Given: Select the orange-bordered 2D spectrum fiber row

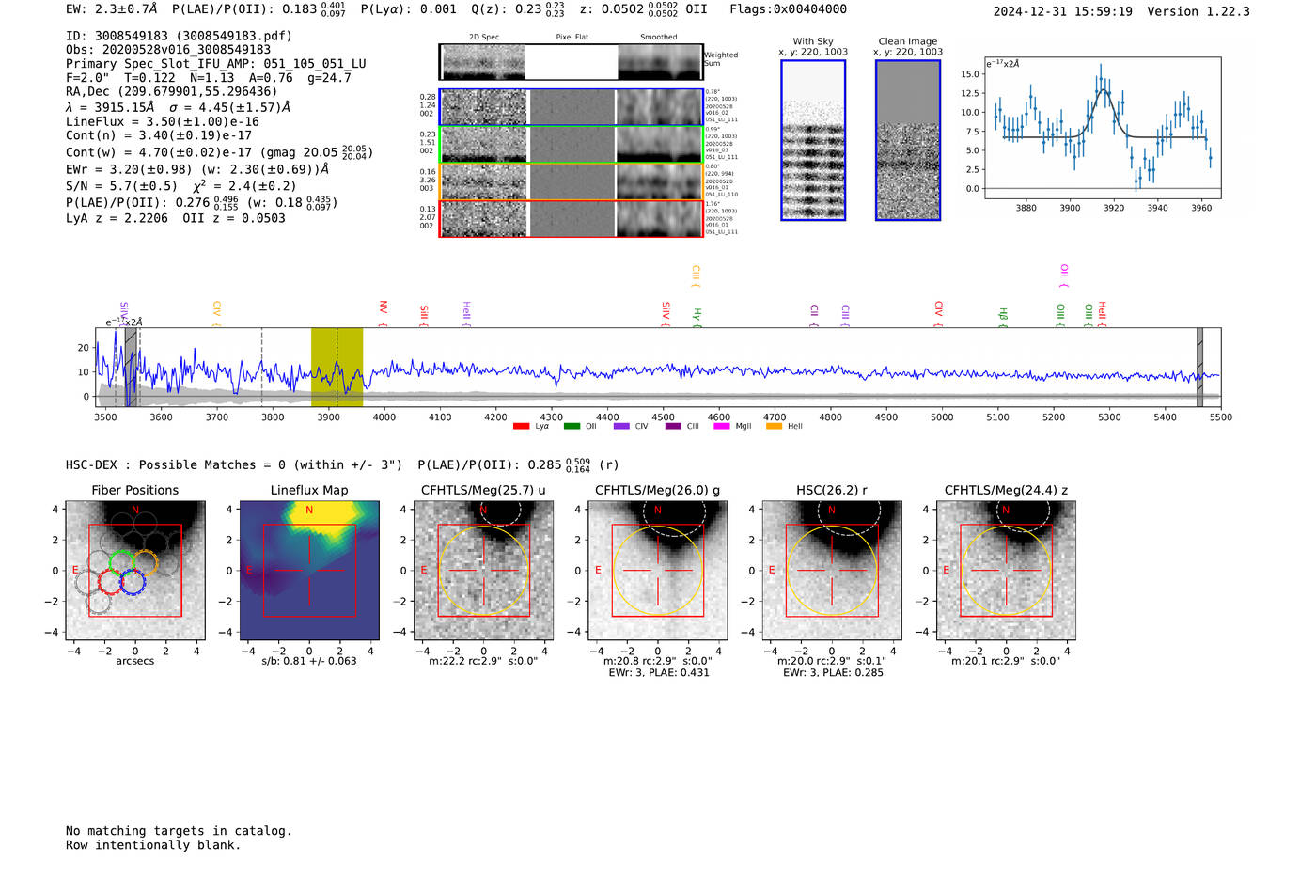Looking at the screenshot, I should pyautogui.click(x=571, y=181).
